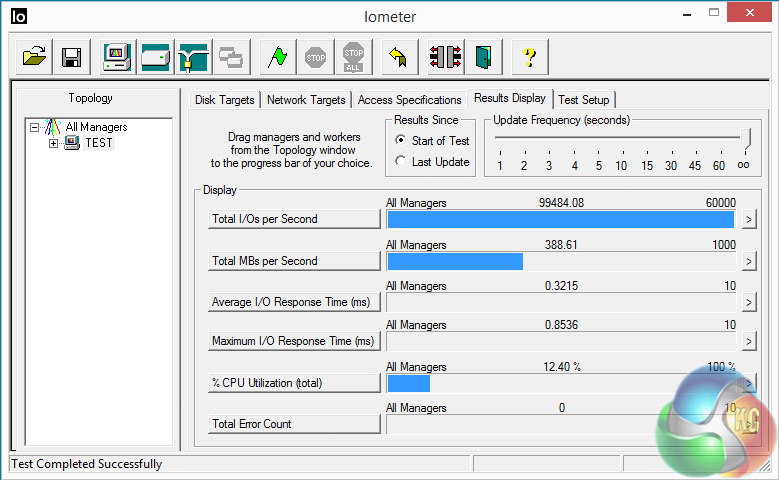Reset workers yellow arrow icon
The height and width of the screenshot is (480, 779).
point(399,57)
